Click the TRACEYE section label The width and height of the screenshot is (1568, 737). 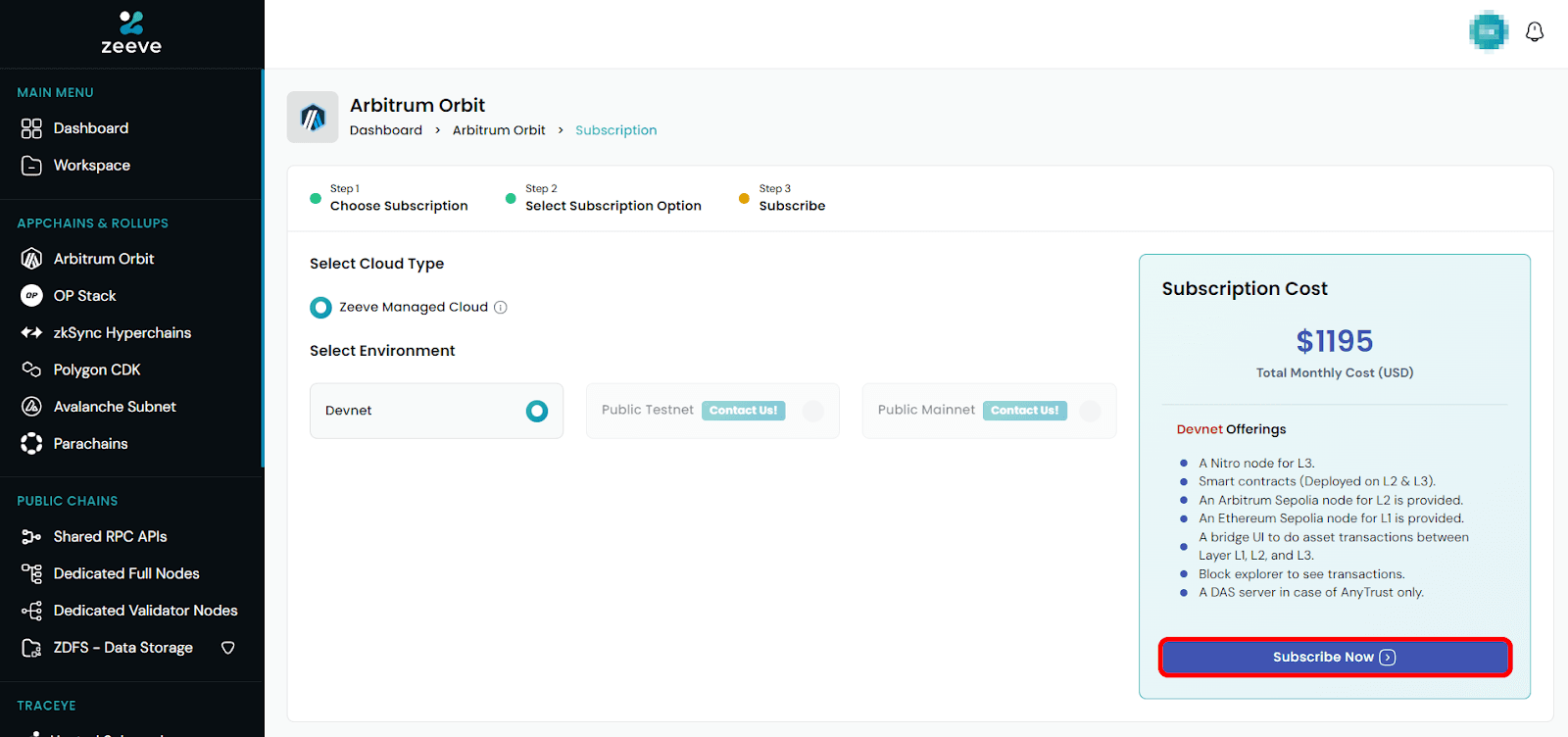point(46,706)
